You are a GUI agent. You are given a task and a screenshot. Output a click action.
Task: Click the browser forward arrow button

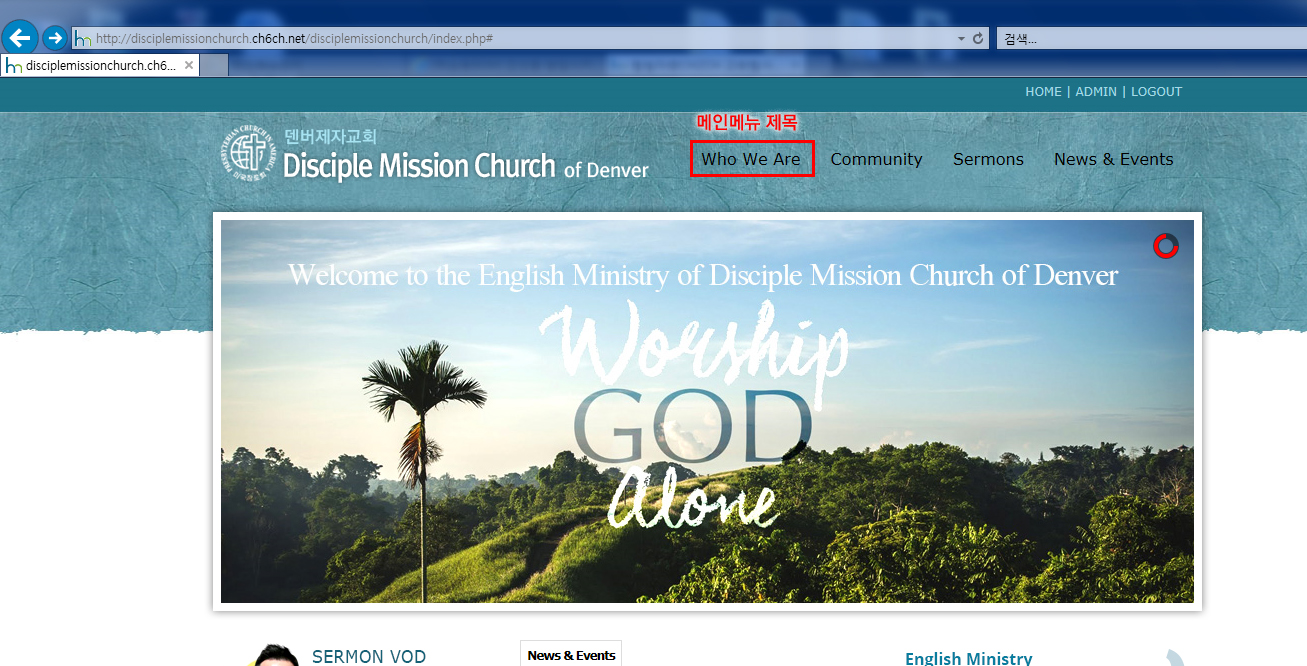55,39
